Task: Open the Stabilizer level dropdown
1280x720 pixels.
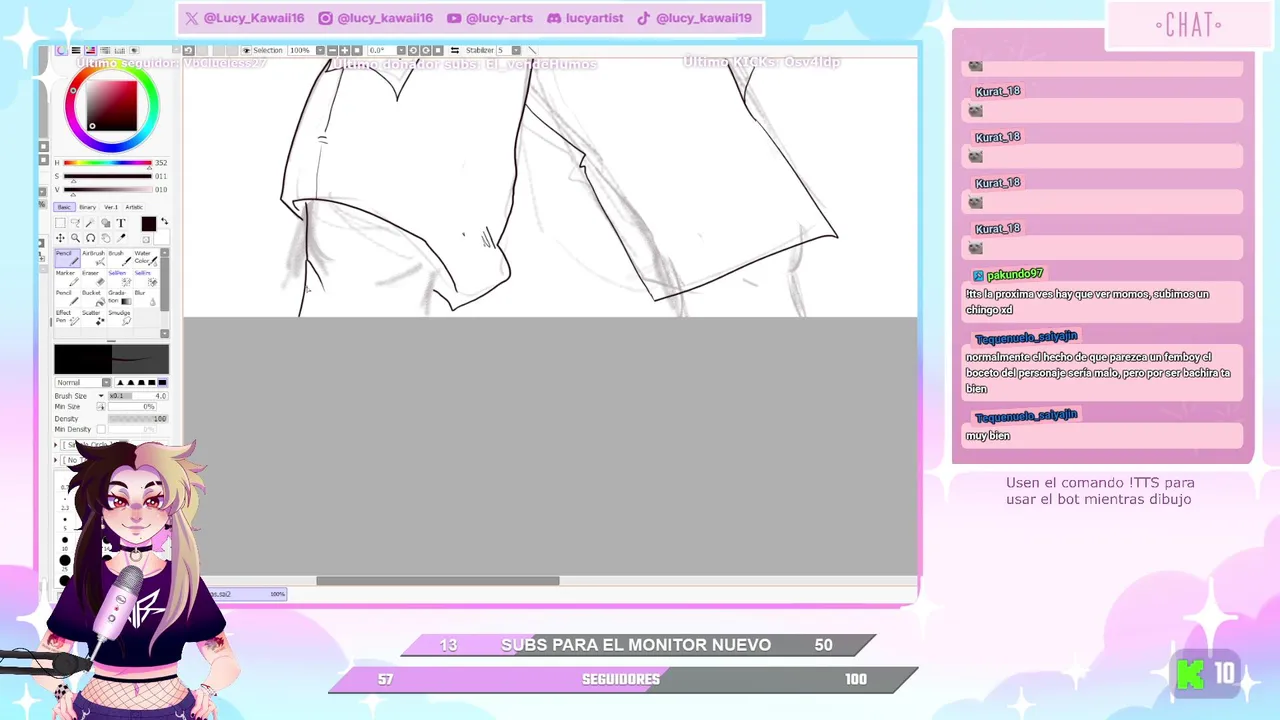Action: [516, 50]
